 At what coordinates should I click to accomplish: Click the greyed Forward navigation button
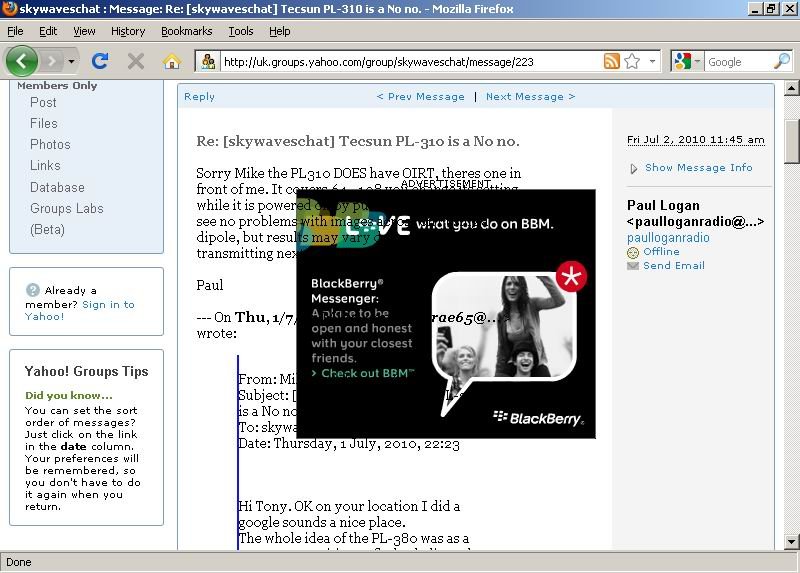point(52,62)
